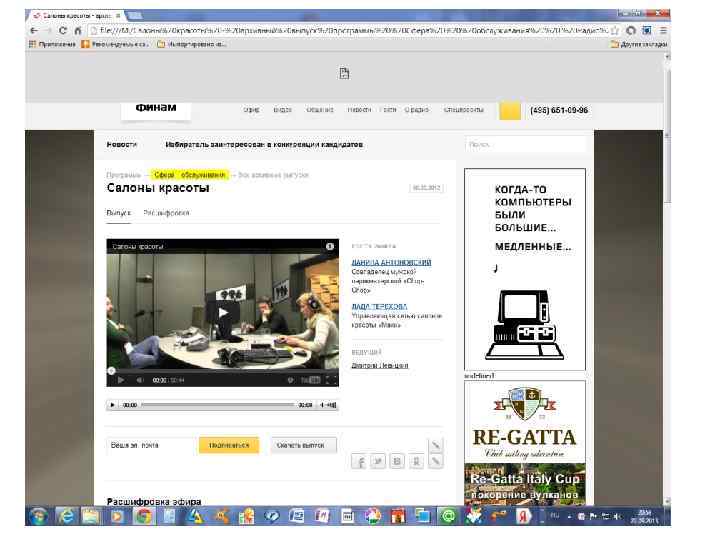Share on Facebook icon
This screenshot has width=720, height=540.
coord(359,461)
